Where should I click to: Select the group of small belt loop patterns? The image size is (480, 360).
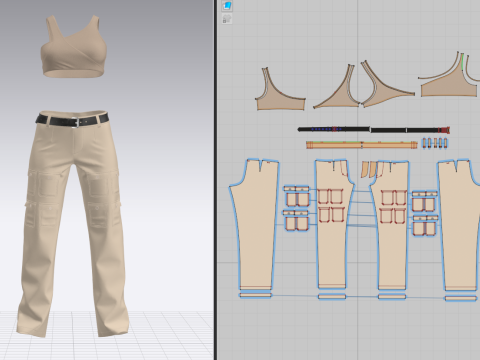pyautogui.click(x=435, y=143)
